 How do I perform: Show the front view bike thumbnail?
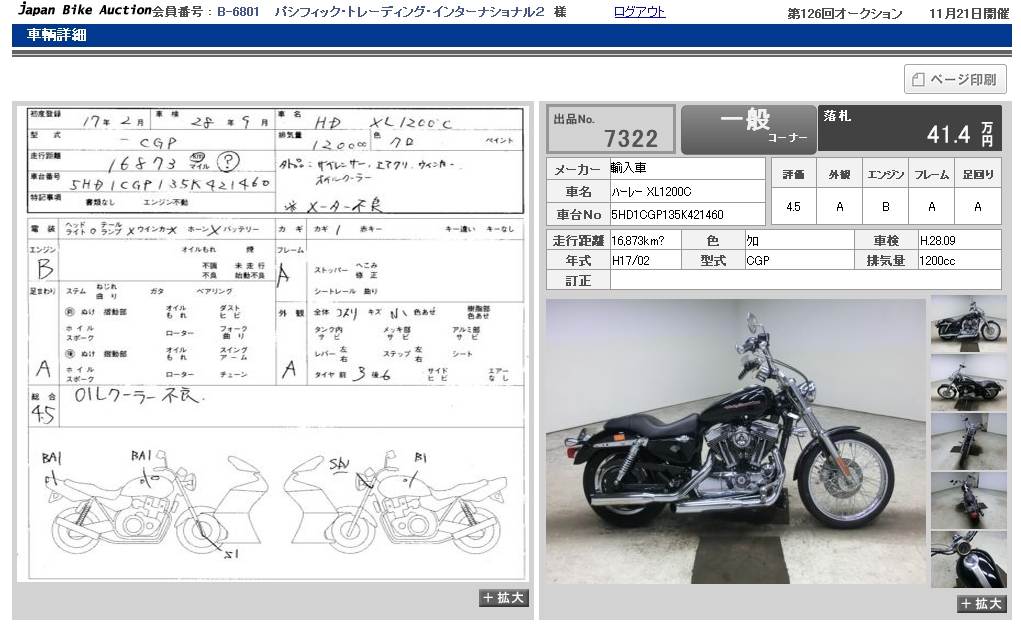click(968, 441)
